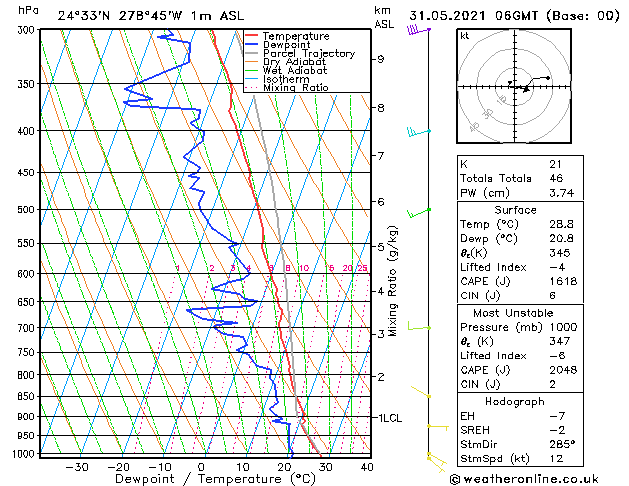Click the -30 temperature axis tick label

[77, 467]
